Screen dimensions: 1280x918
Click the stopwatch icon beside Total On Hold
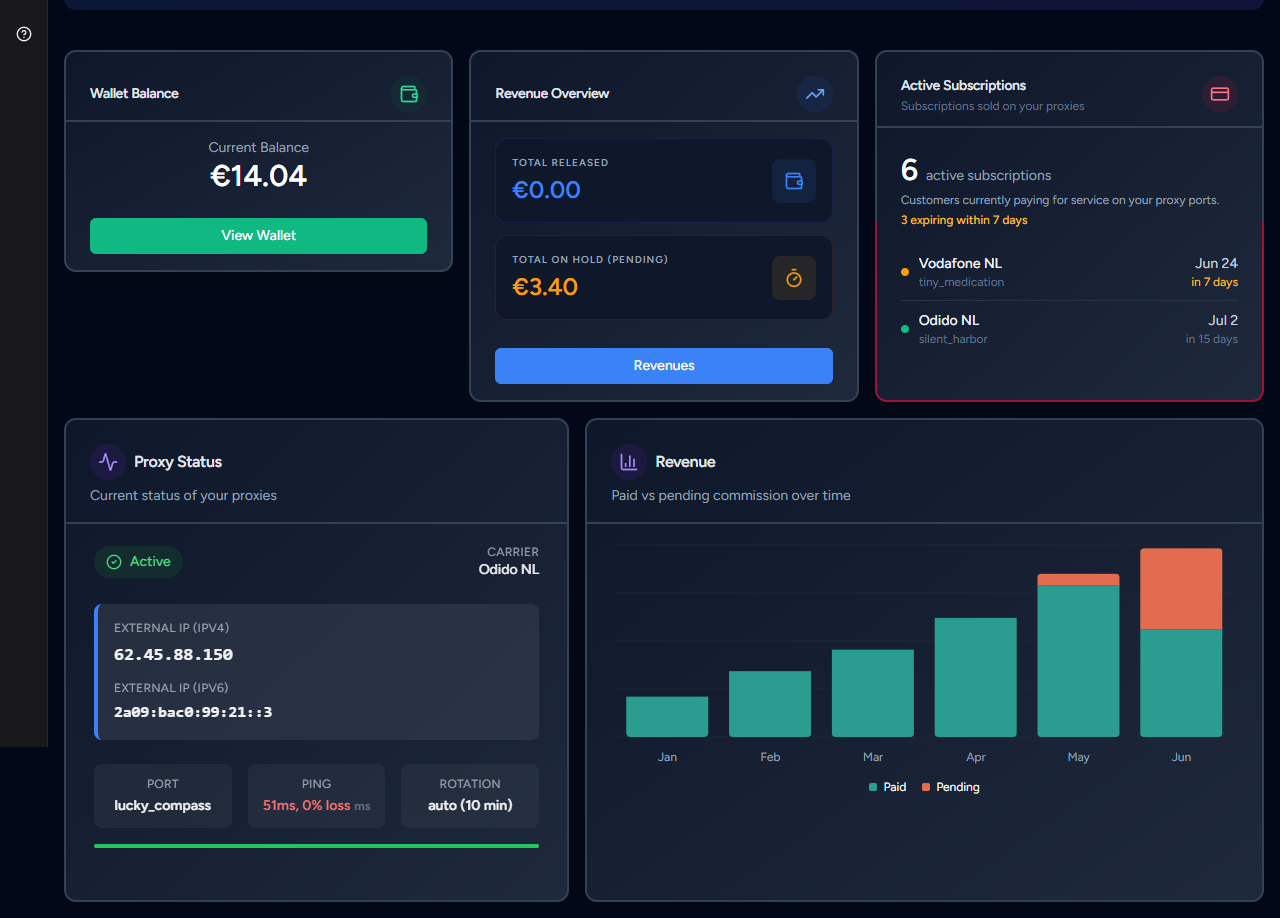pos(794,278)
